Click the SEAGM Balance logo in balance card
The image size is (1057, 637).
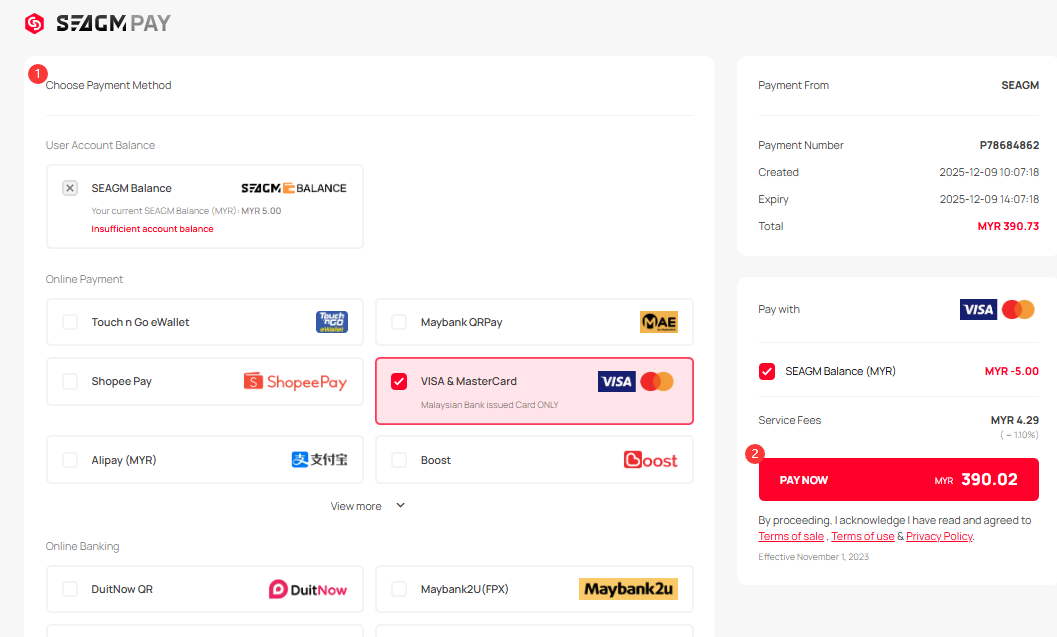294,188
